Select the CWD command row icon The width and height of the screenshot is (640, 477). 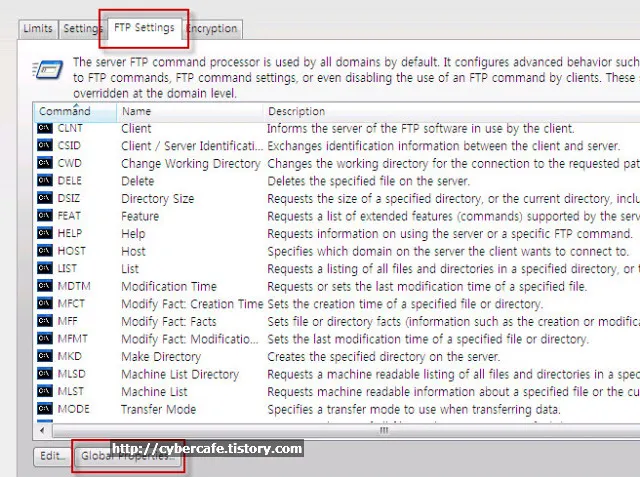click(45, 163)
